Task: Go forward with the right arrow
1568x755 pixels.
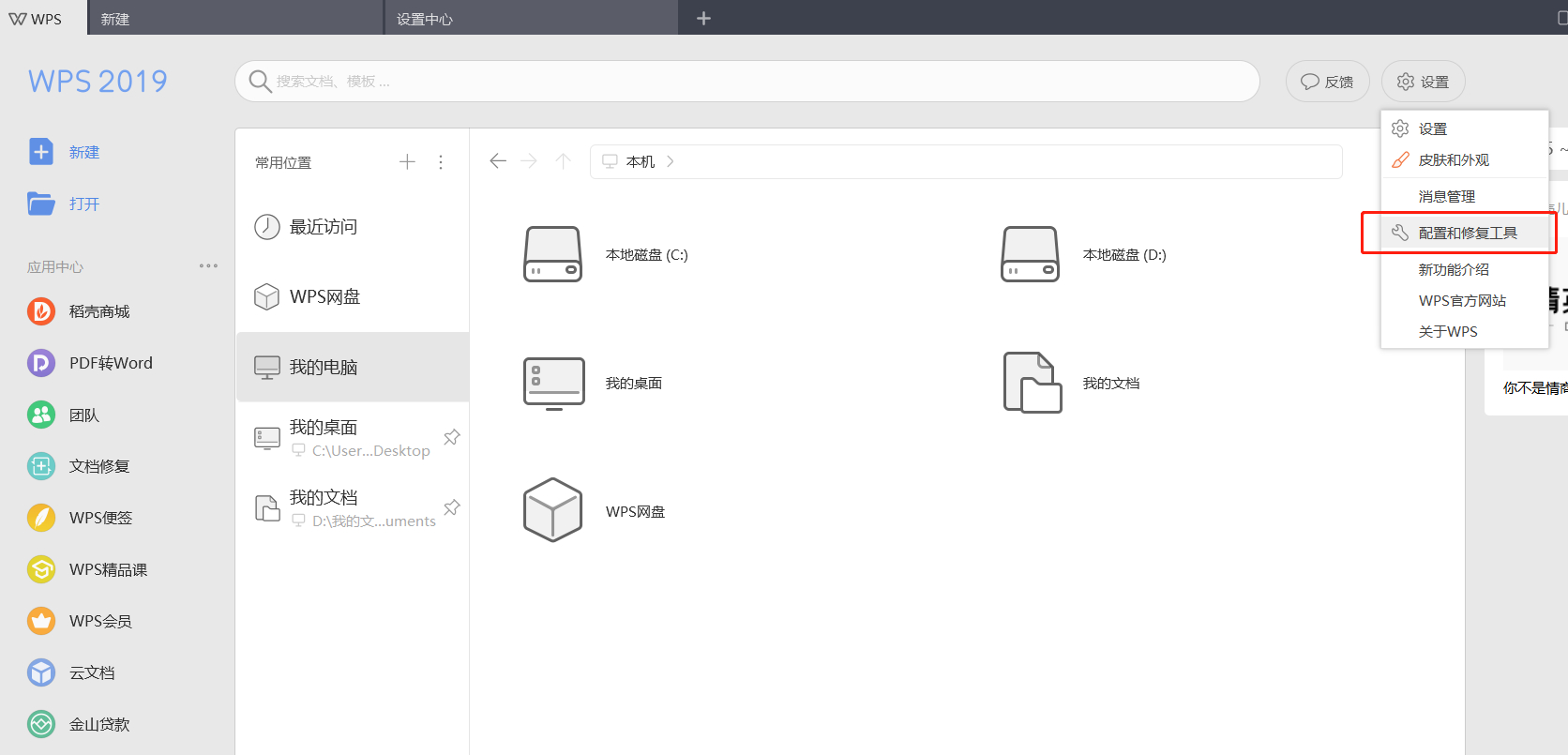Action: (530, 161)
